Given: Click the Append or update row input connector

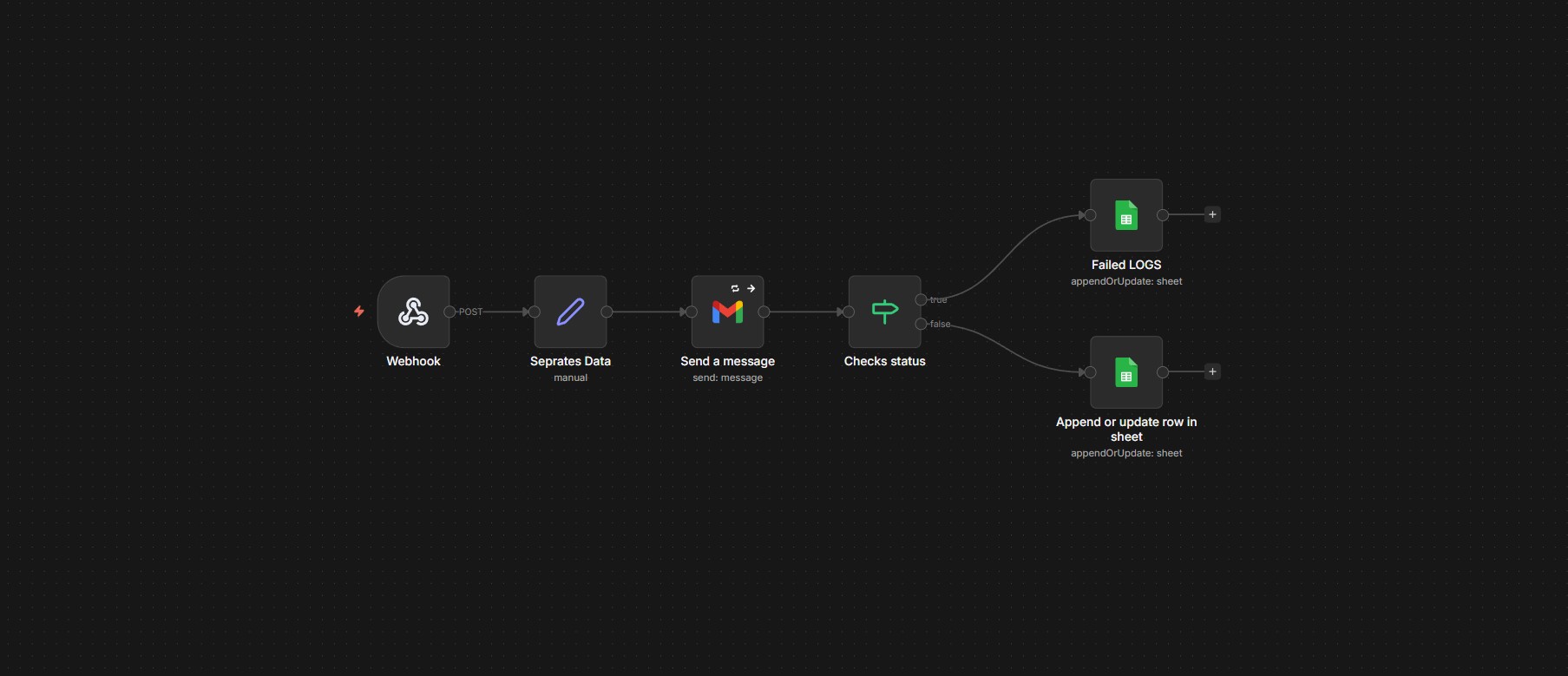Looking at the screenshot, I should click(x=1090, y=372).
